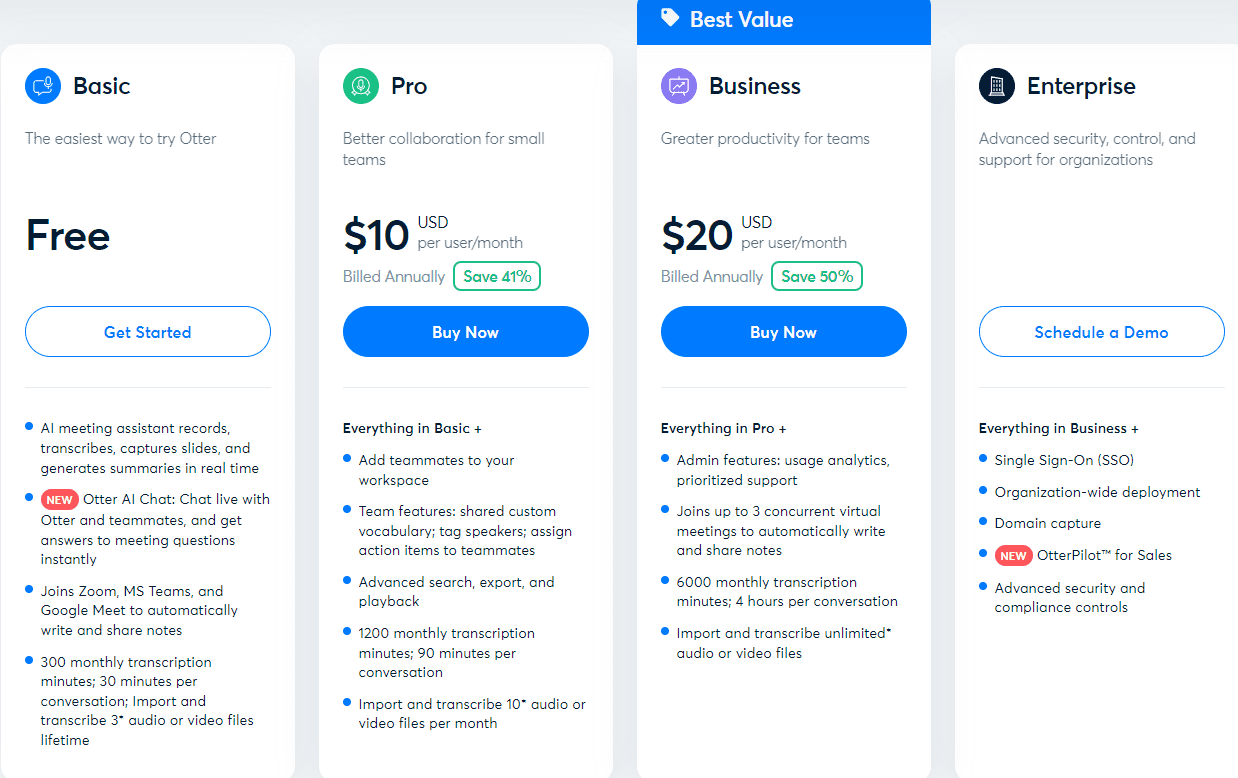Click the Enterprise plan heading
This screenshot has height=778, width=1238.
tap(1081, 86)
